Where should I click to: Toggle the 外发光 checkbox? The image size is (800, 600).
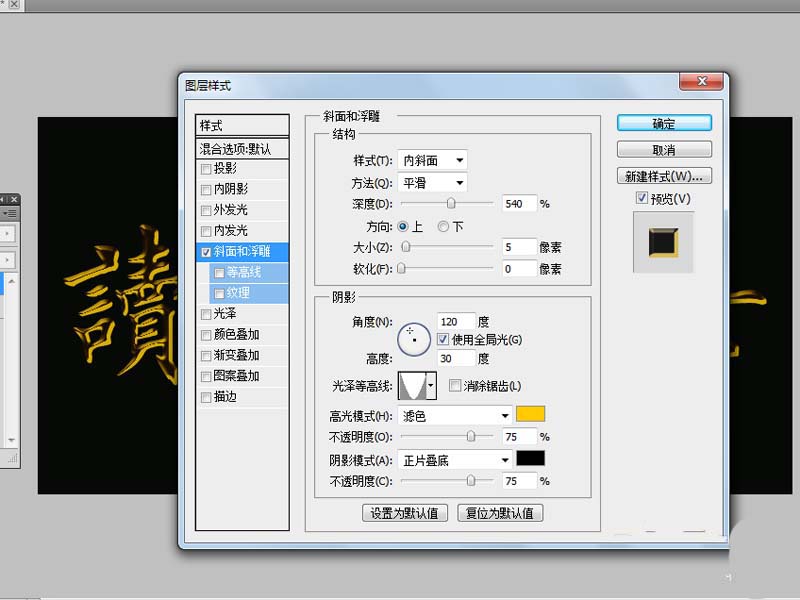pos(206,210)
